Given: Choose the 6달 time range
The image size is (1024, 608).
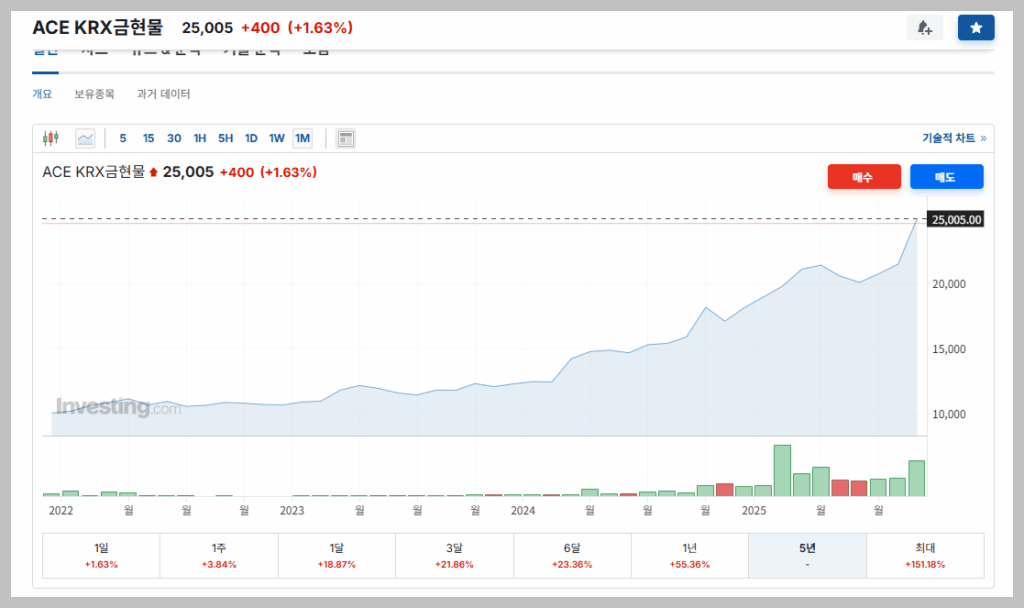Looking at the screenshot, I should [x=572, y=555].
